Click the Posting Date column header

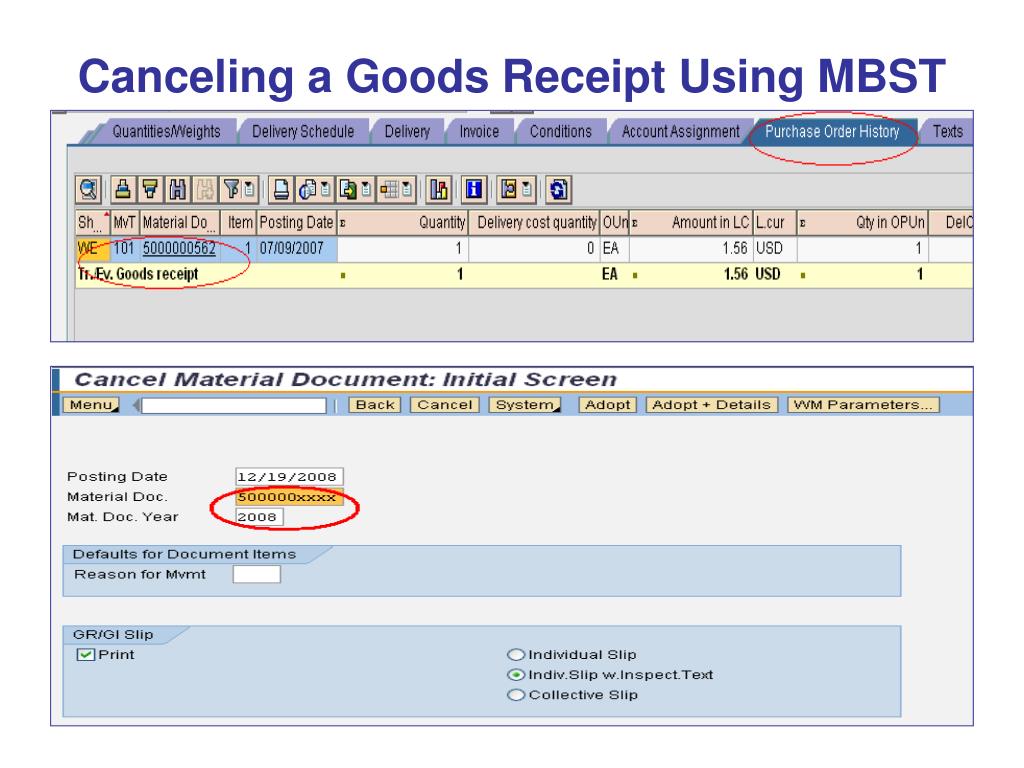coord(296,223)
